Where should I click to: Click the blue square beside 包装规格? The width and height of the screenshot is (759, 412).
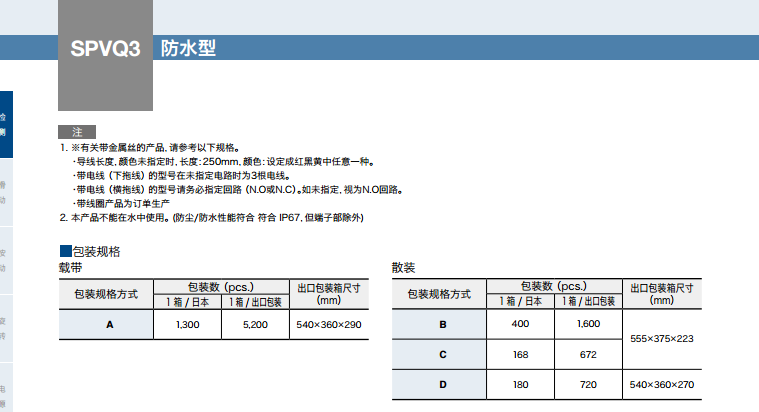[x=66, y=251]
